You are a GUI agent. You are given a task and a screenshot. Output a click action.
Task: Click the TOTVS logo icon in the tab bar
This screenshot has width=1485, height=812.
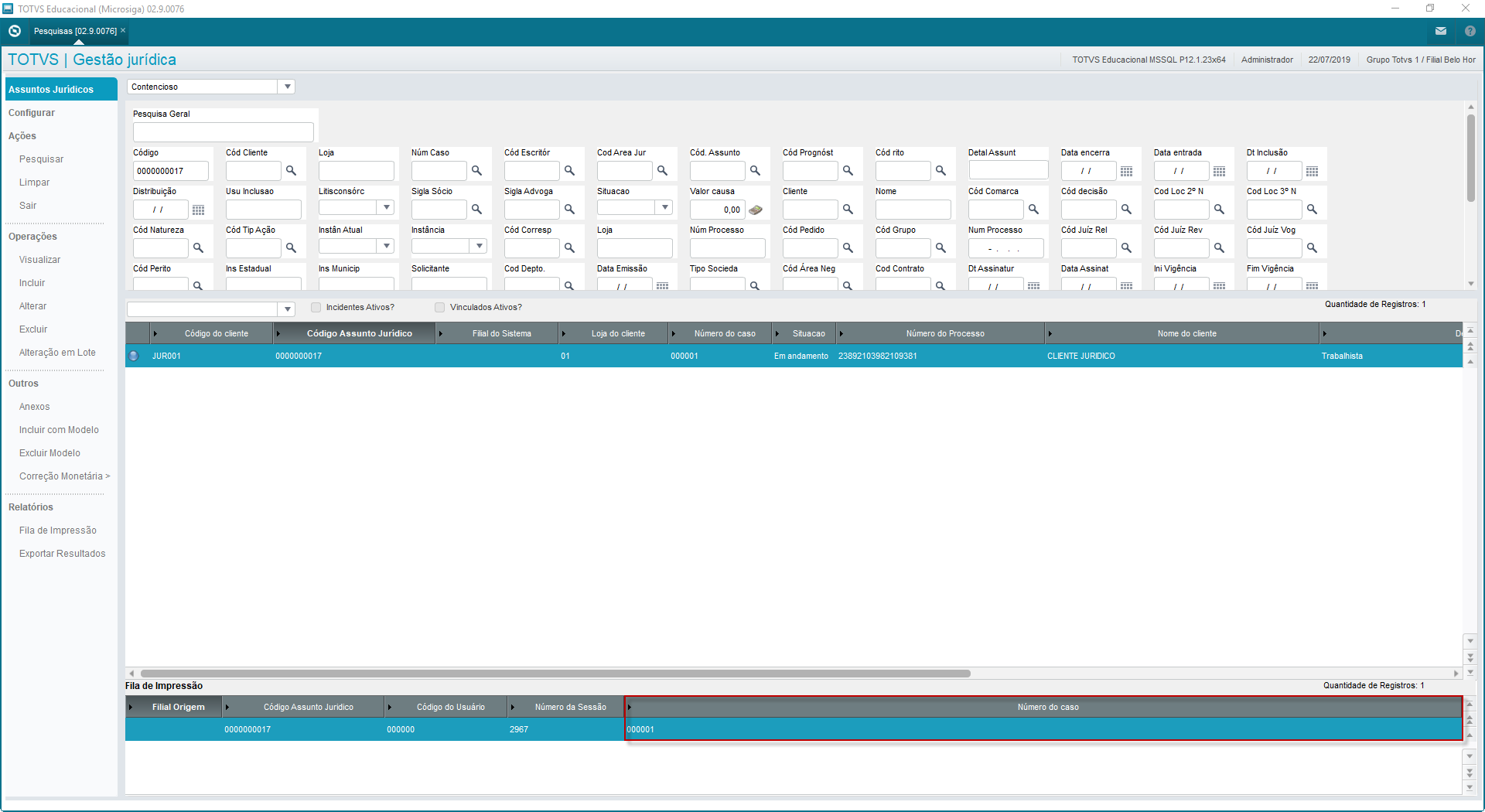(14, 31)
